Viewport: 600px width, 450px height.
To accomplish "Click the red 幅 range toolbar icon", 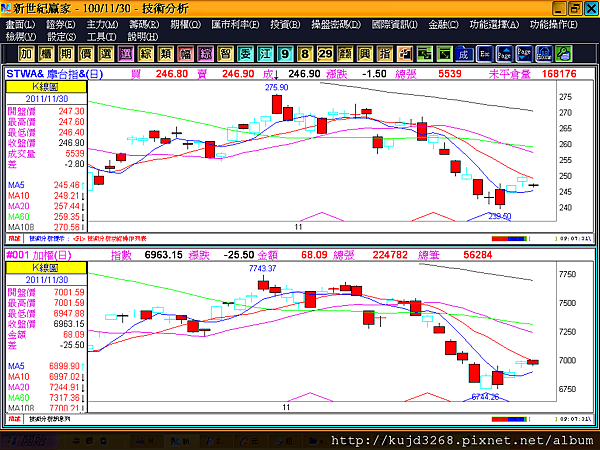I will (x=185, y=54).
